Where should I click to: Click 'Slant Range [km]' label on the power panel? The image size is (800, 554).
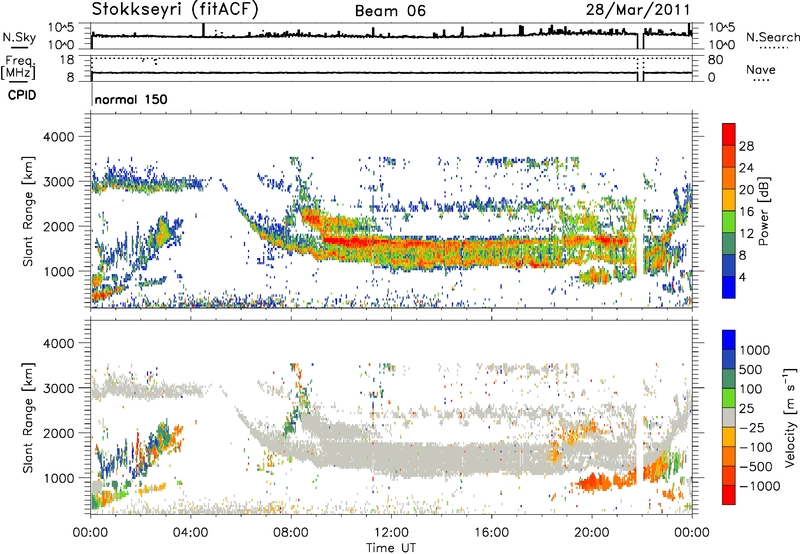(28, 211)
